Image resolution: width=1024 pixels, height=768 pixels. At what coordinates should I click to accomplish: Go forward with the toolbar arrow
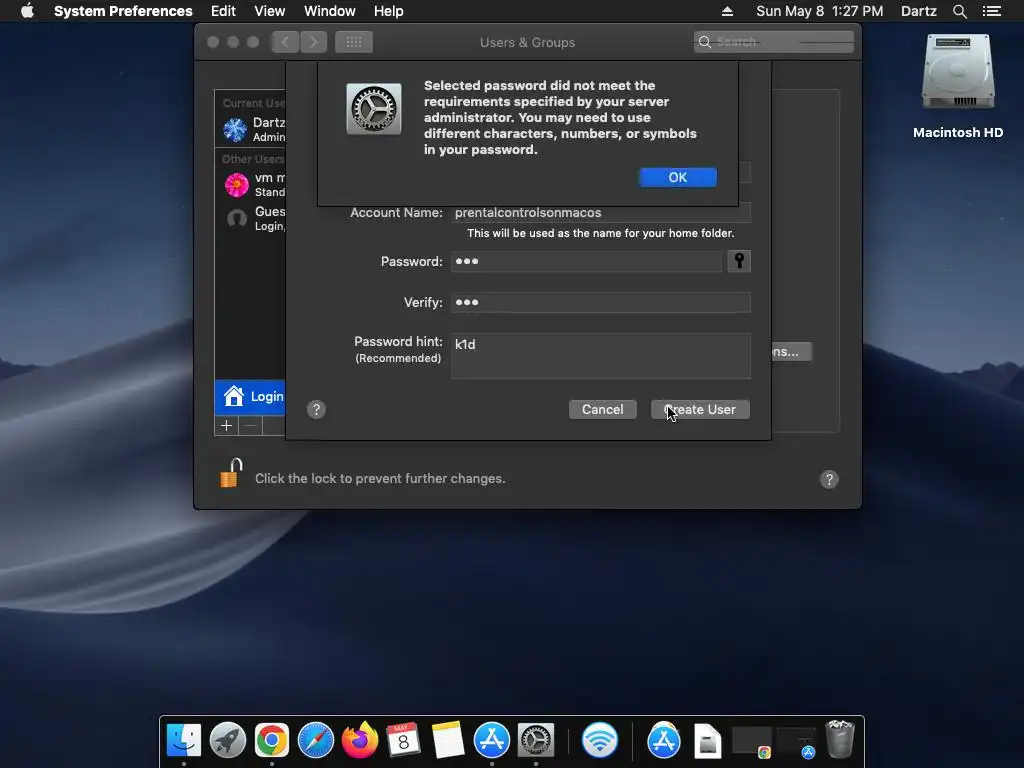pyautogui.click(x=313, y=42)
